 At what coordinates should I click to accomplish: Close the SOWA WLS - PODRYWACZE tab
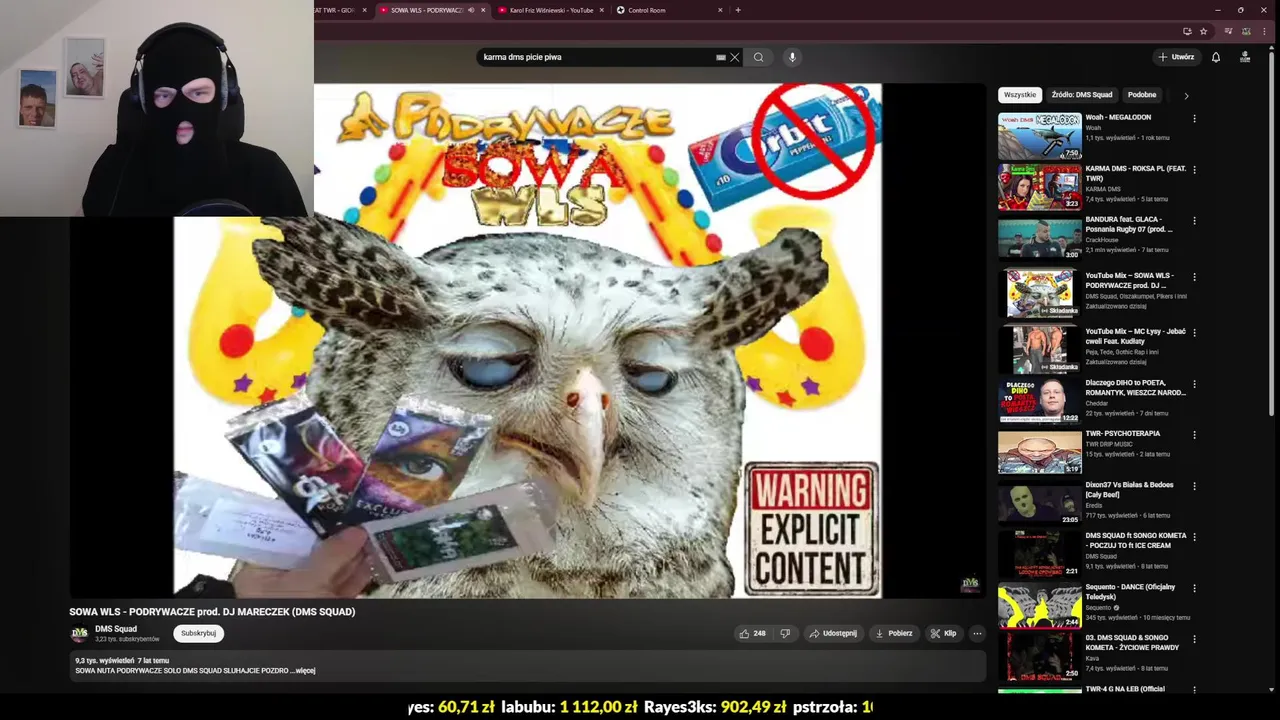pyautogui.click(x=483, y=10)
